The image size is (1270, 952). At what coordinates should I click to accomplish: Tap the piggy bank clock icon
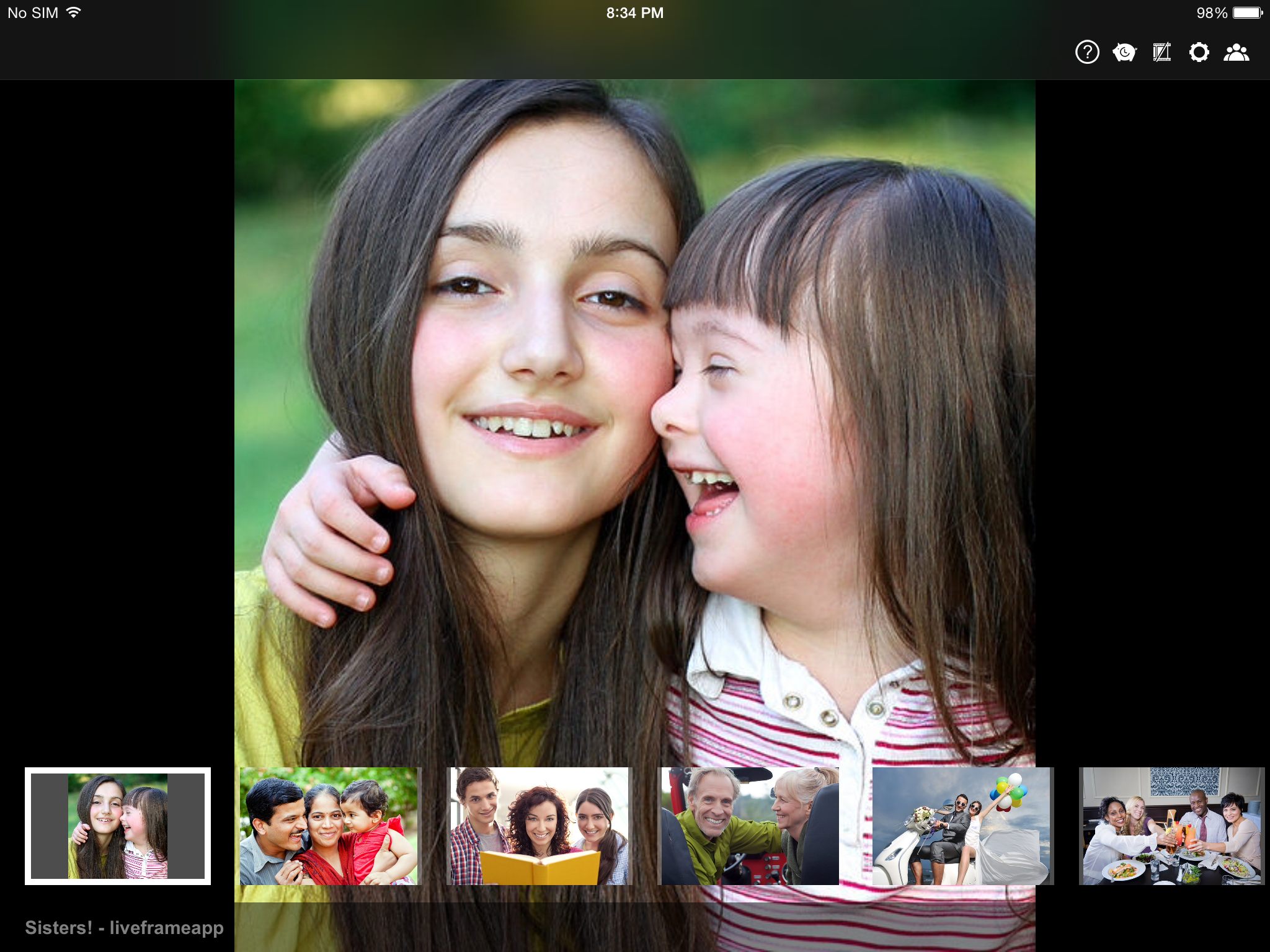(x=1124, y=52)
